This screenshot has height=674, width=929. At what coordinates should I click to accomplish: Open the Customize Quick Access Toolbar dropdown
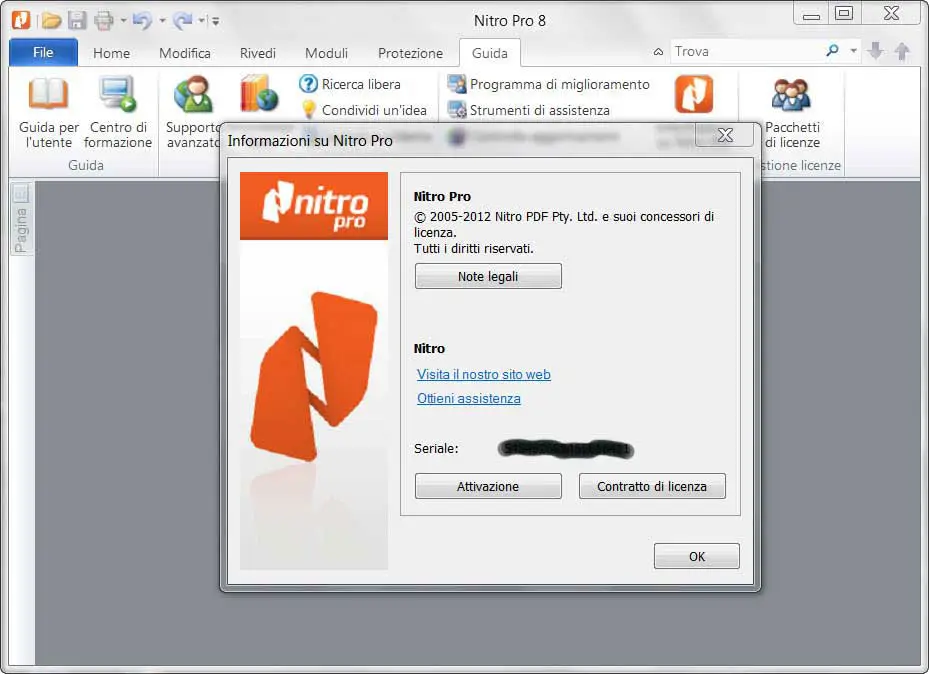pos(216,21)
